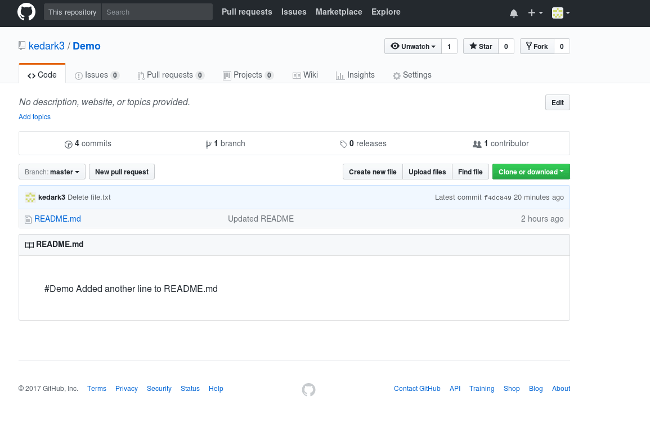
Task: Click the repository search input field
Action: pyautogui.click(x=157, y=12)
